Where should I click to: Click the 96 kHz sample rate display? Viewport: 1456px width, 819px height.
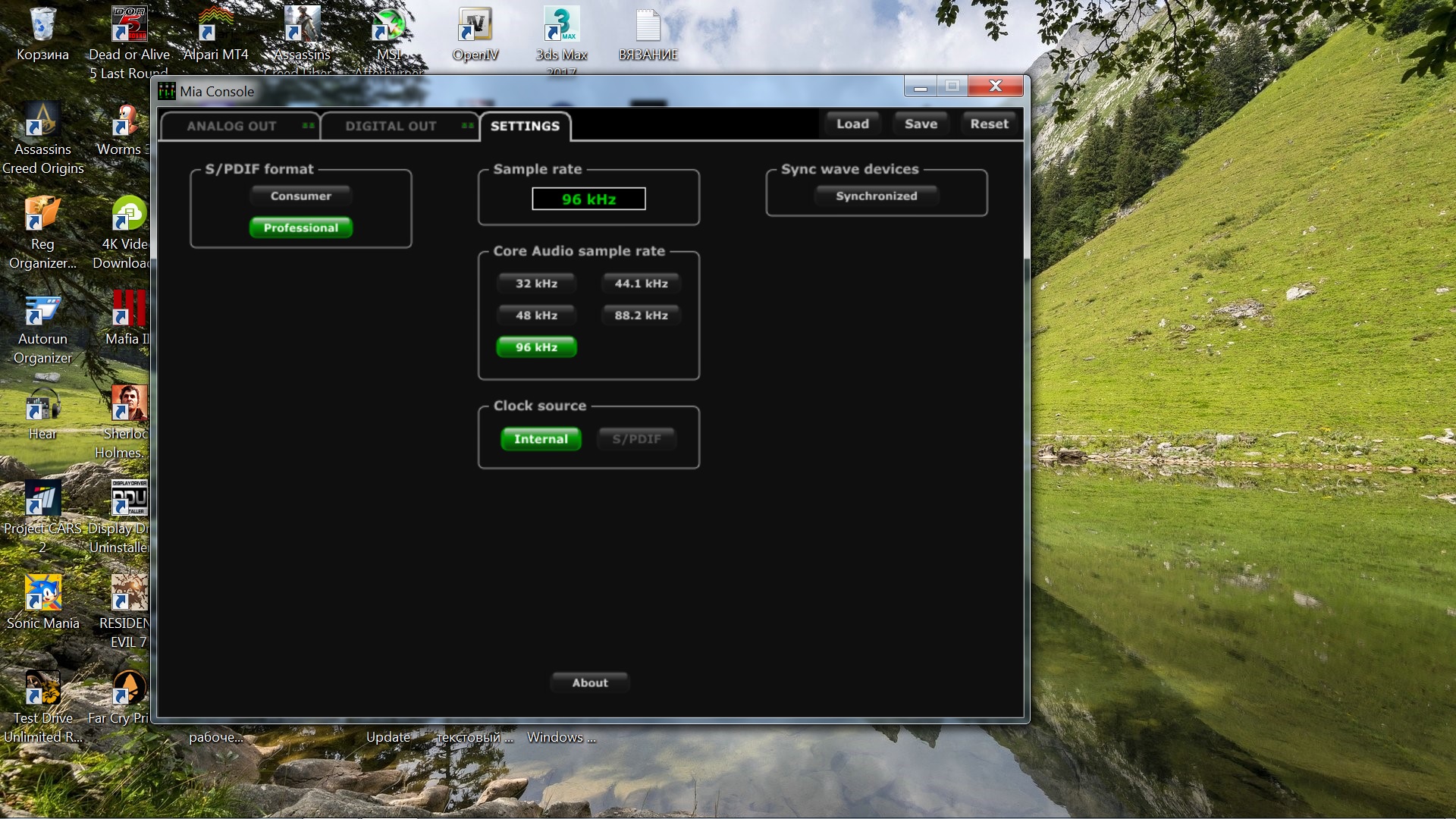pos(588,199)
